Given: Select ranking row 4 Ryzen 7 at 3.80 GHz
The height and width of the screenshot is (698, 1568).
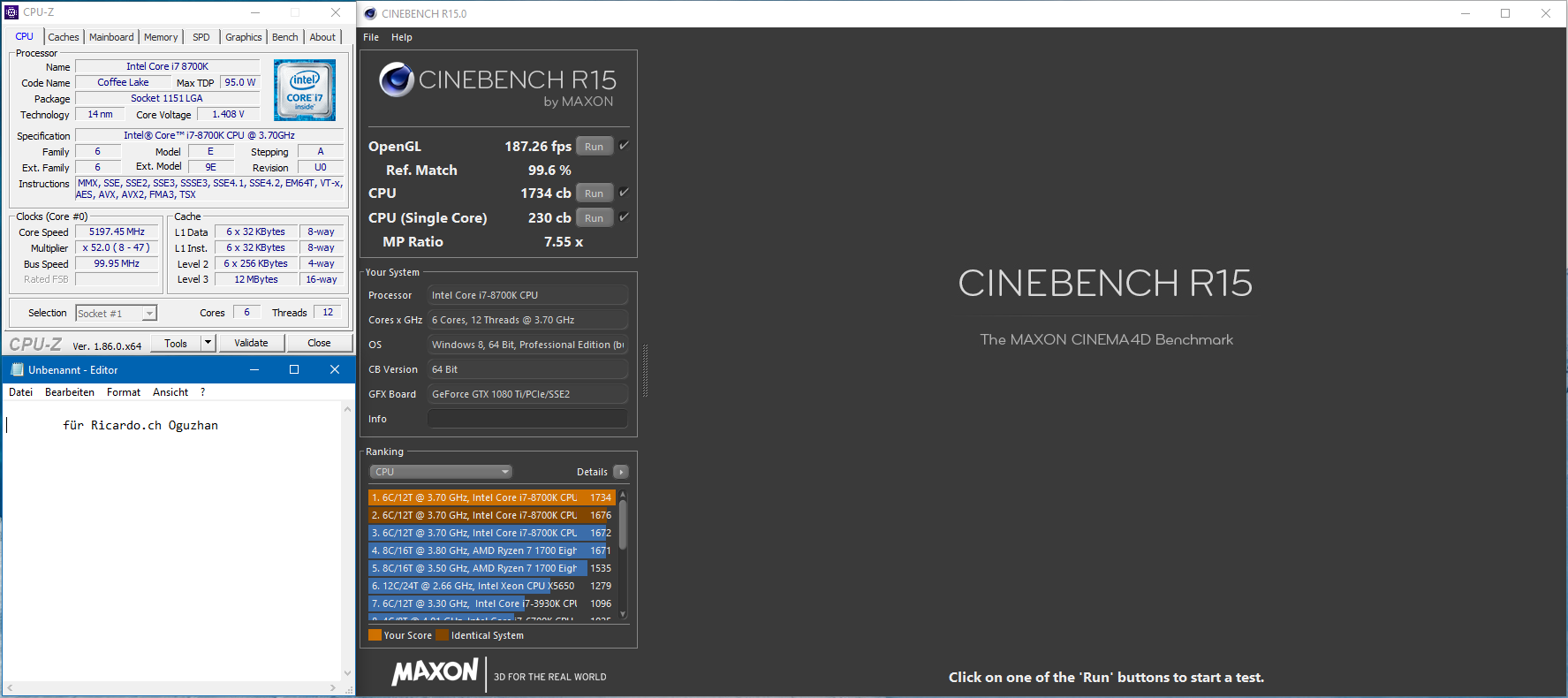Looking at the screenshot, I should (491, 550).
